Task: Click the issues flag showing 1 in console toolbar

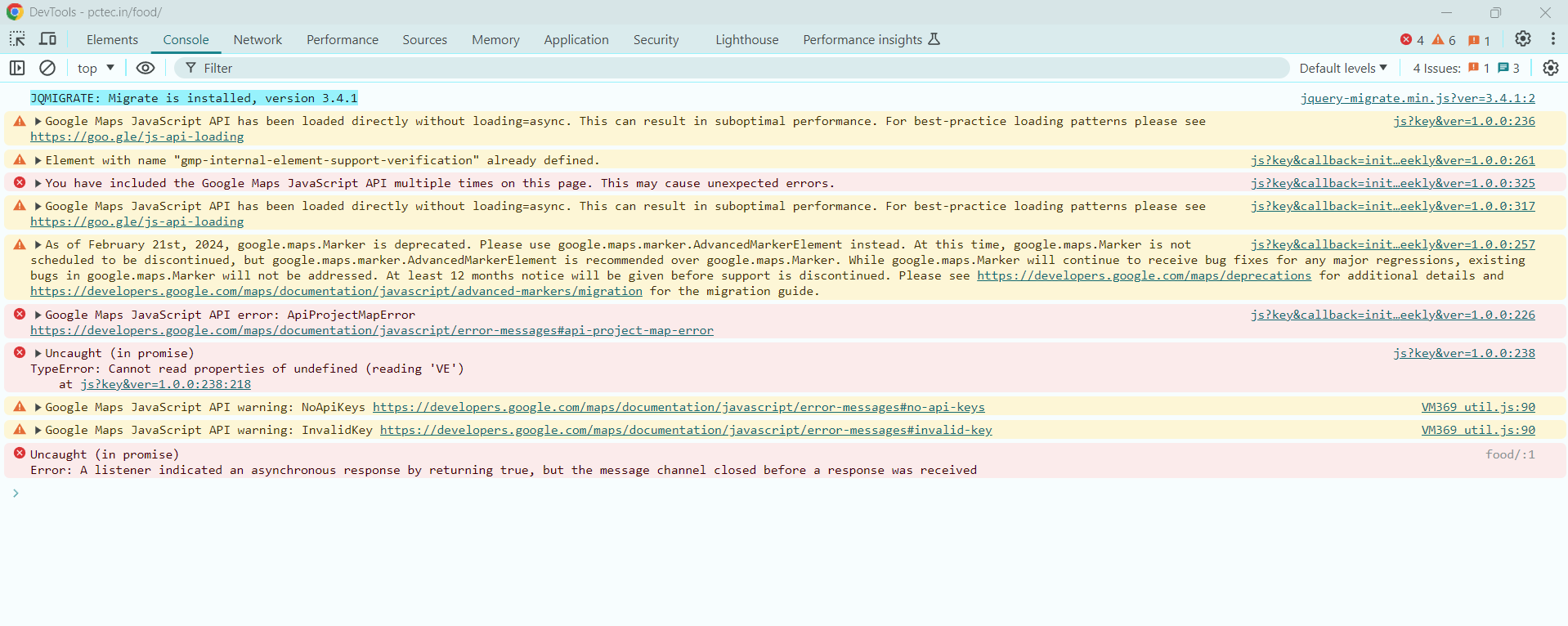Action: [1478, 68]
